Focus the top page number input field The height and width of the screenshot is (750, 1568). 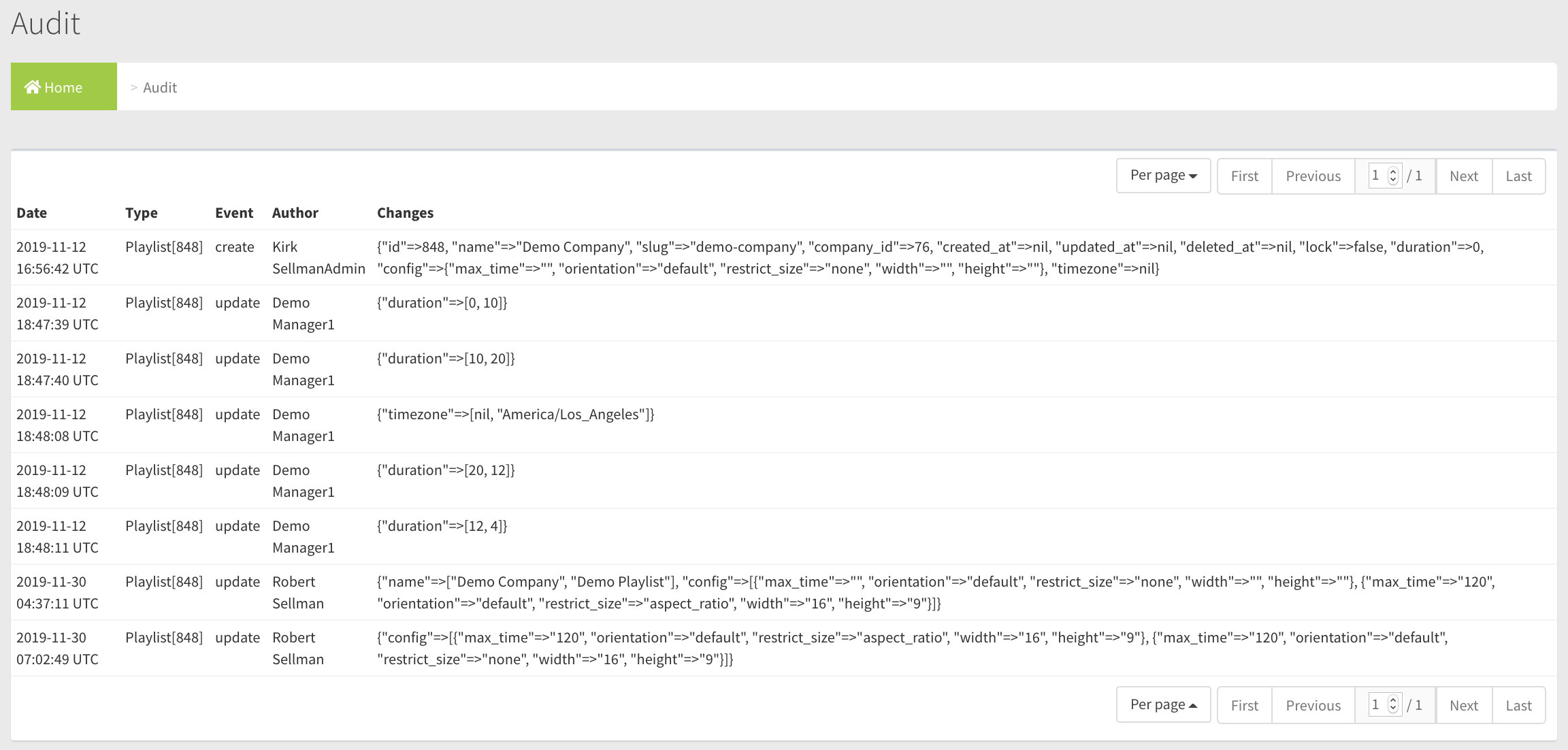(x=1377, y=176)
